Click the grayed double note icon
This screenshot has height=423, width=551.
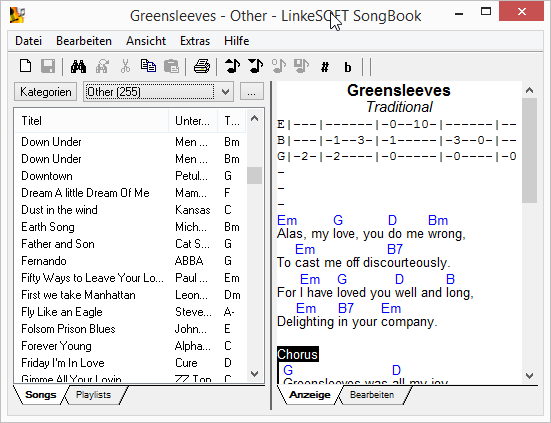point(302,66)
